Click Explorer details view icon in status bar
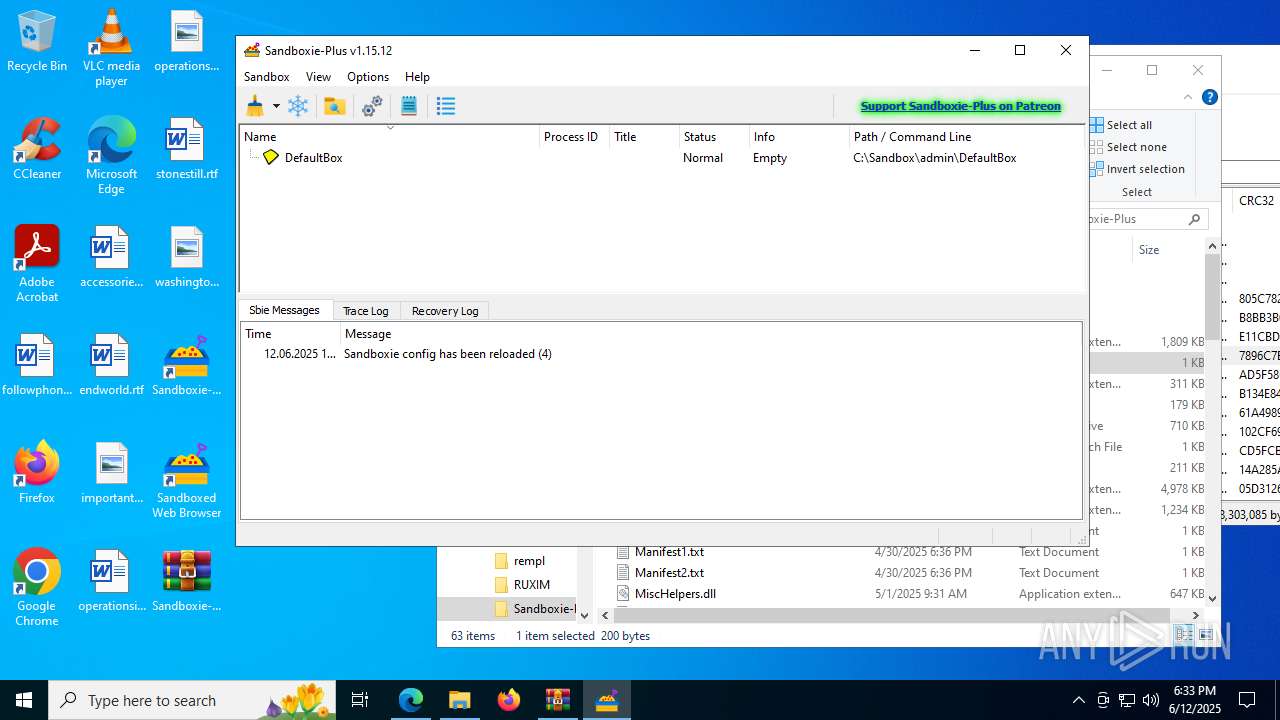This screenshot has height=720, width=1280. 1184,635
